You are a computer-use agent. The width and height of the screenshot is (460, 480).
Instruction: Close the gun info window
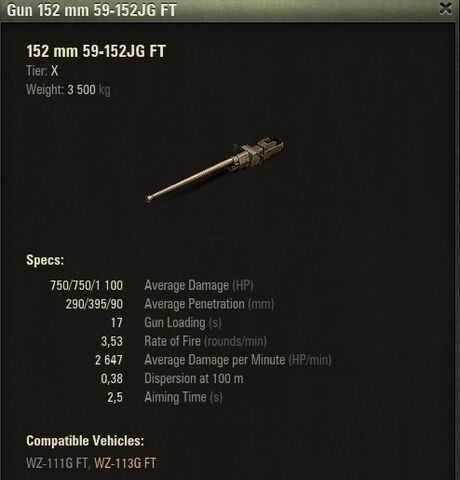tap(446, 9)
